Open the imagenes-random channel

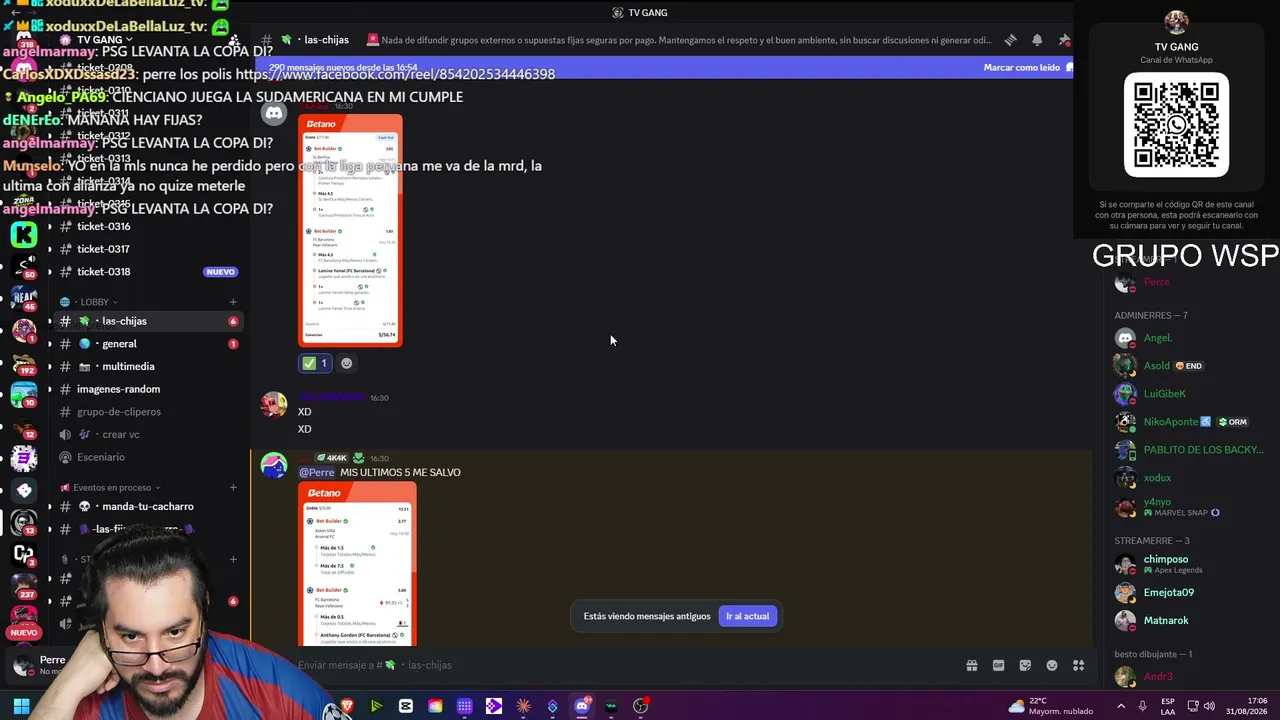(x=148, y=389)
